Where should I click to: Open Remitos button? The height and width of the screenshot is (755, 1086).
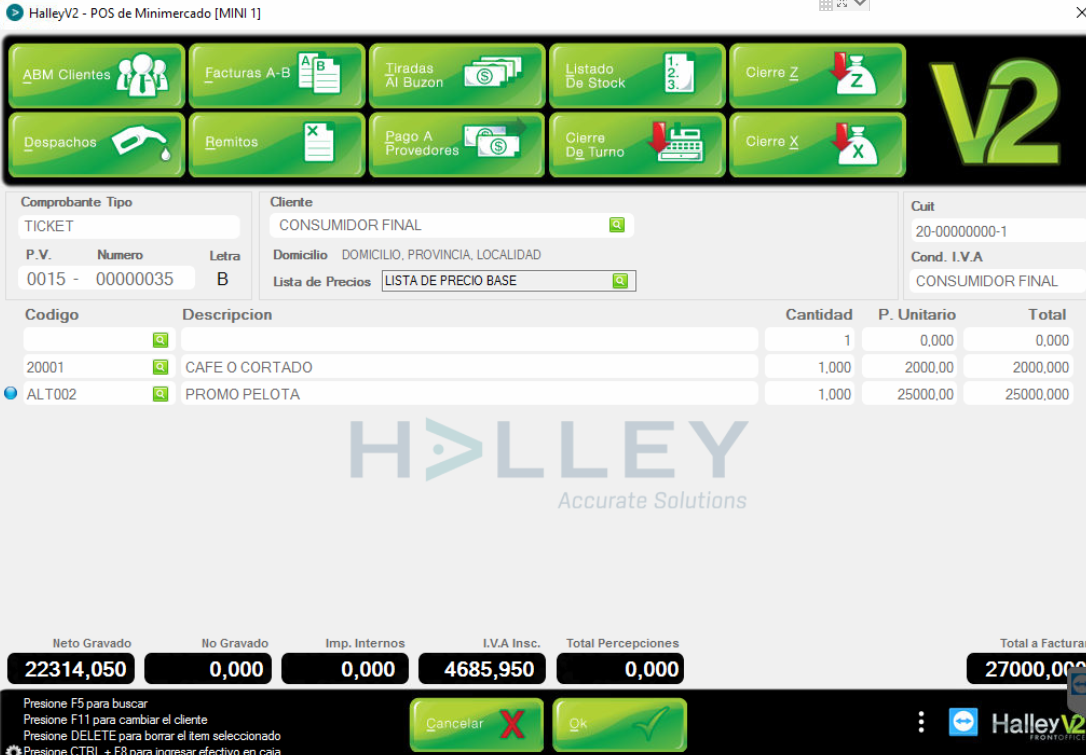[x=277, y=145]
